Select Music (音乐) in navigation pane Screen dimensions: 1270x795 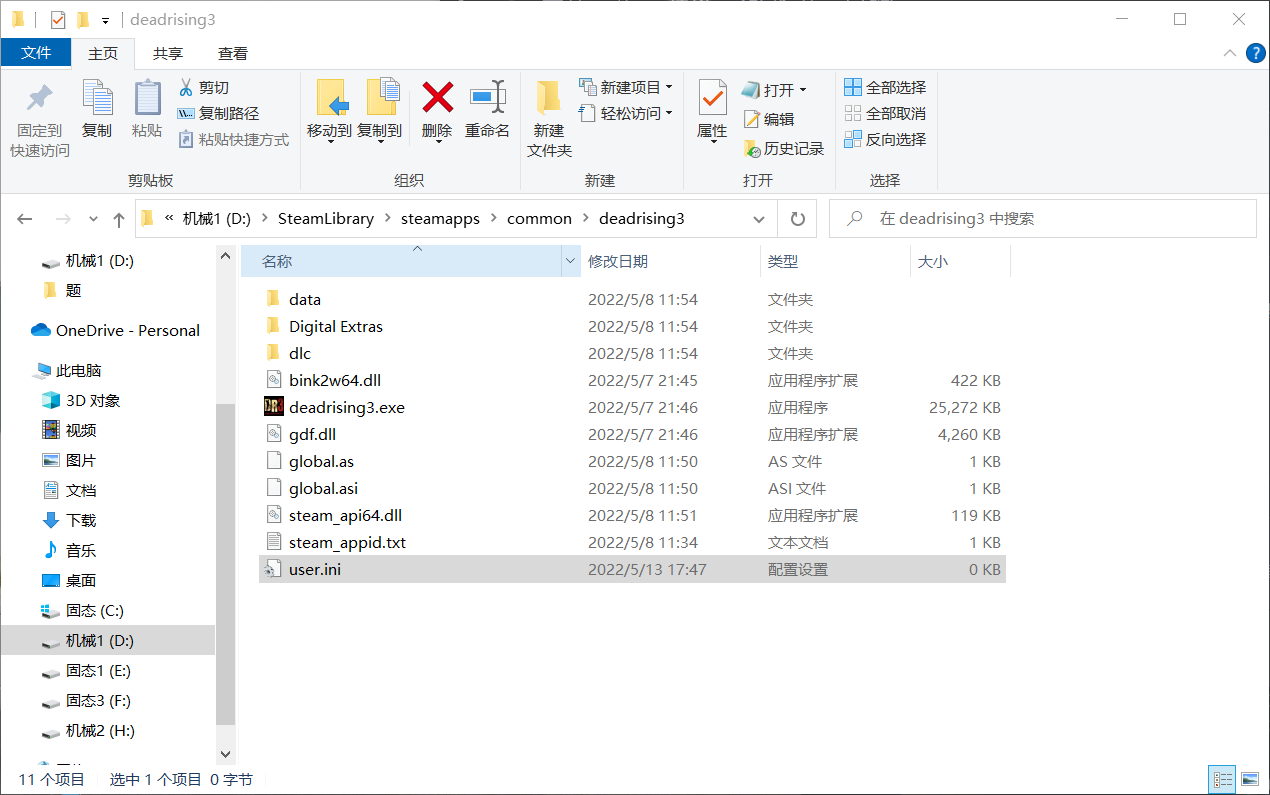click(69, 550)
